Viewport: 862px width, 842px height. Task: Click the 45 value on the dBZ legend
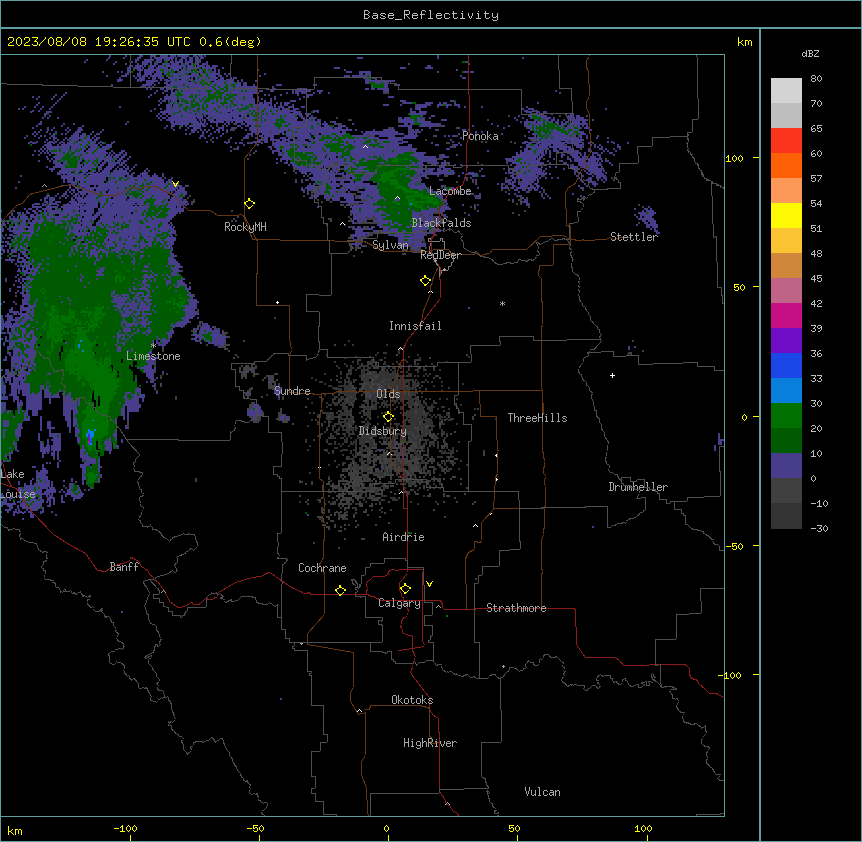click(816, 279)
